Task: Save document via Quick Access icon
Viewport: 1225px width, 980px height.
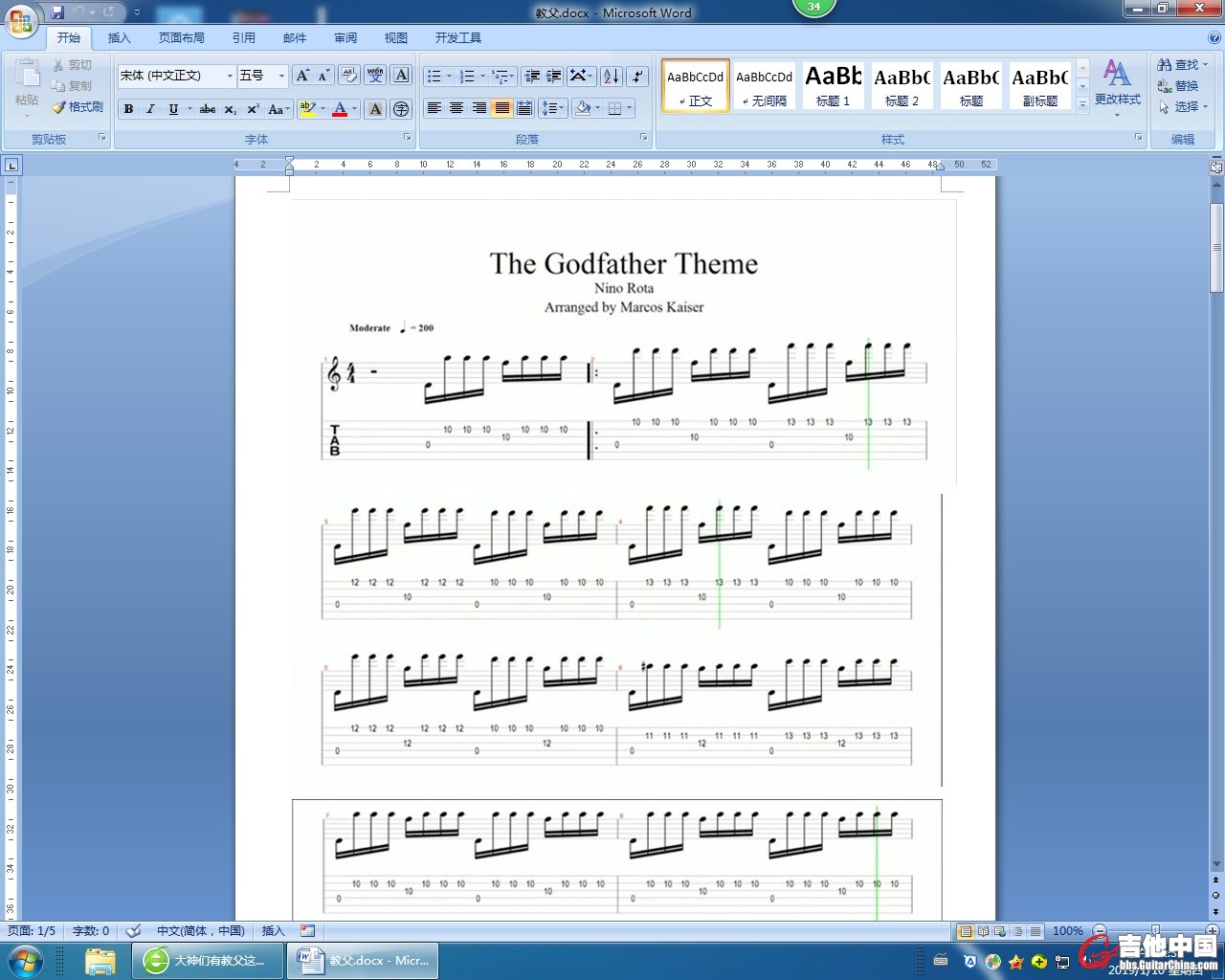Action: pos(57,12)
